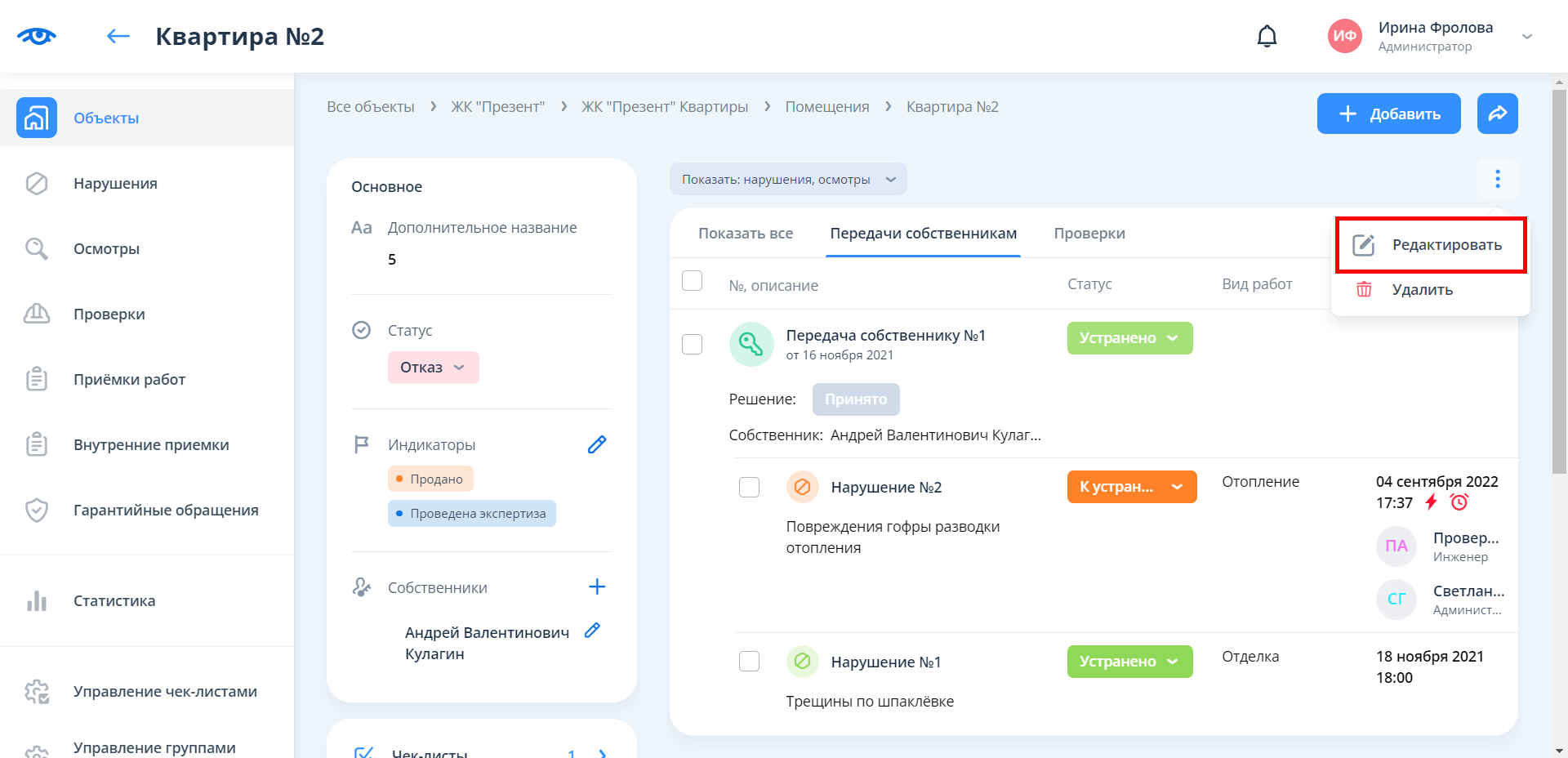Click the back arrow next to Квартира №2
The height and width of the screenshot is (758, 1568).
[x=118, y=36]
